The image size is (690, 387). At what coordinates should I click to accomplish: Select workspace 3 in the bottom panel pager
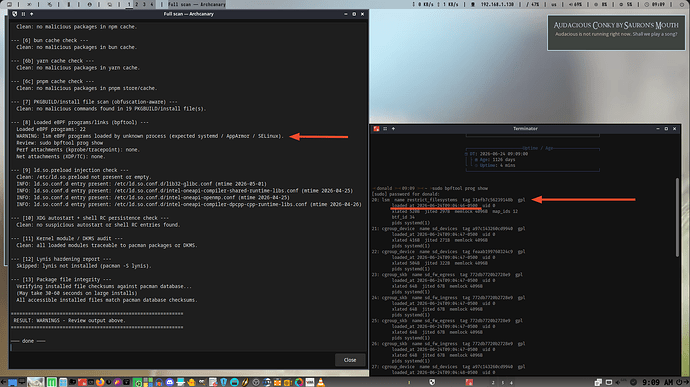pyautogui.click(x=503, y=383)
